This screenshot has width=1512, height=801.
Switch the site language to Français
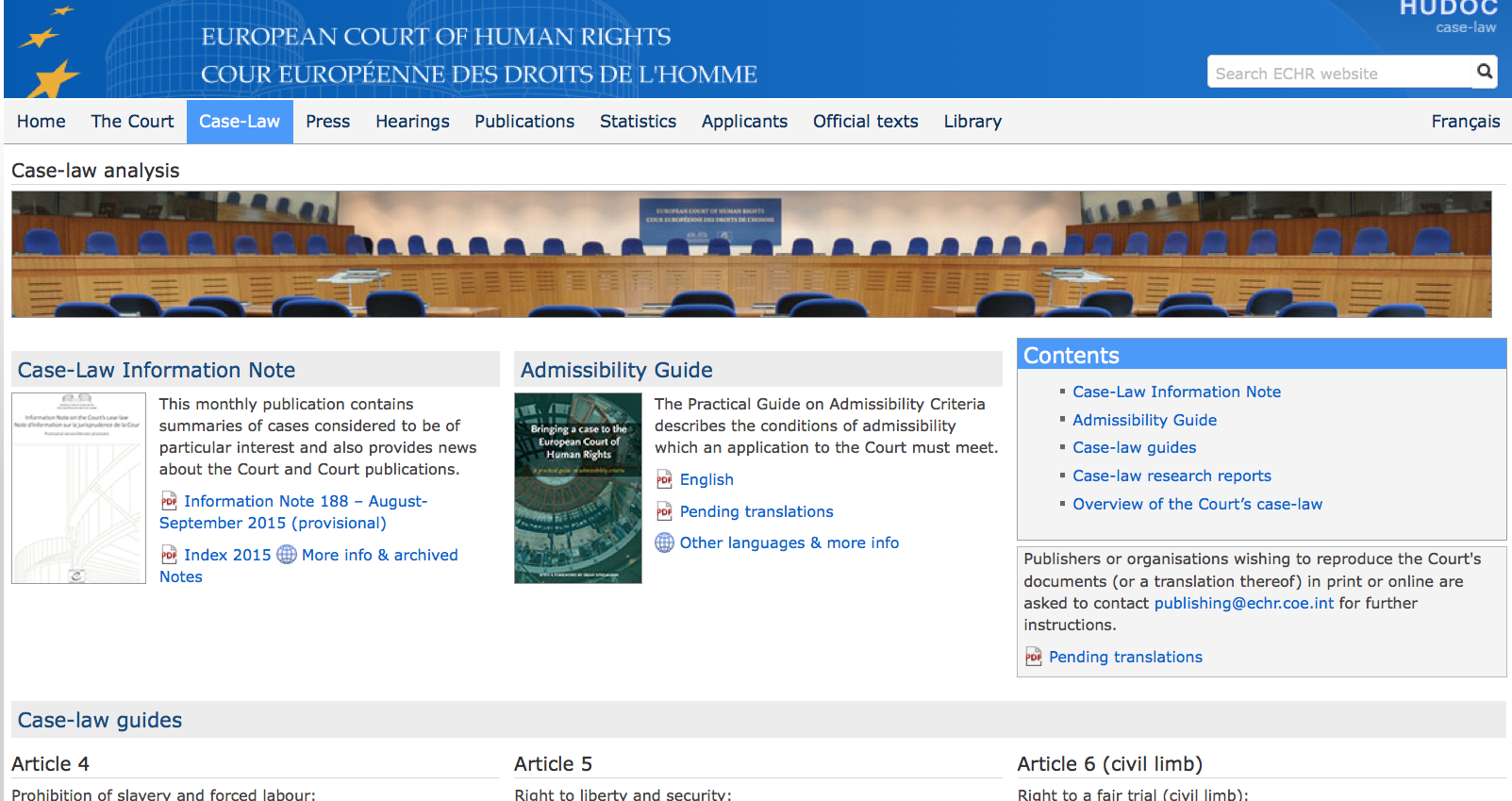1465,122
